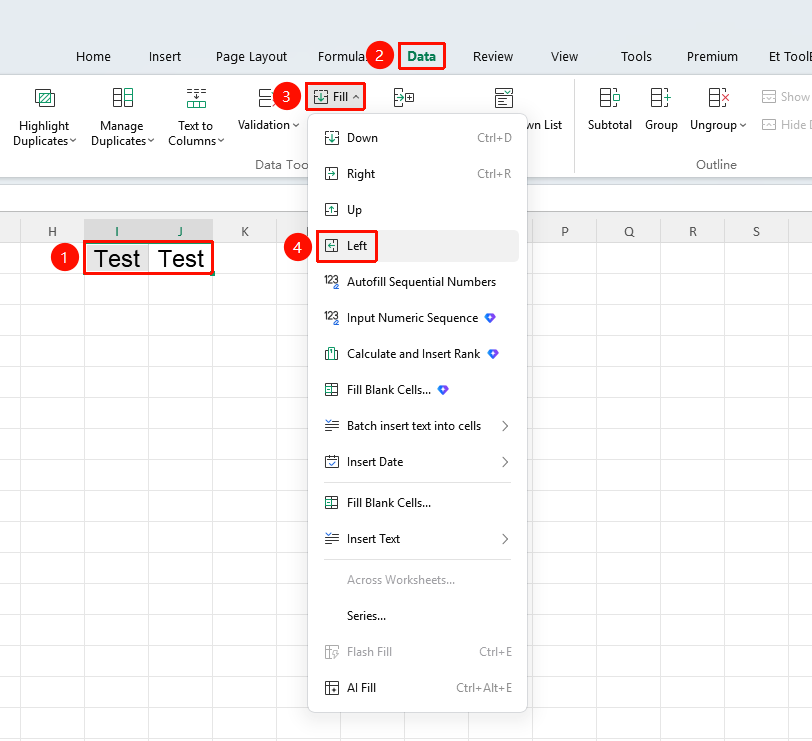Image resolution: width=812 pixels, height=741 pixels.
Task: Click the Ungroup icon in Outline
Action: (x=718, y=97)
